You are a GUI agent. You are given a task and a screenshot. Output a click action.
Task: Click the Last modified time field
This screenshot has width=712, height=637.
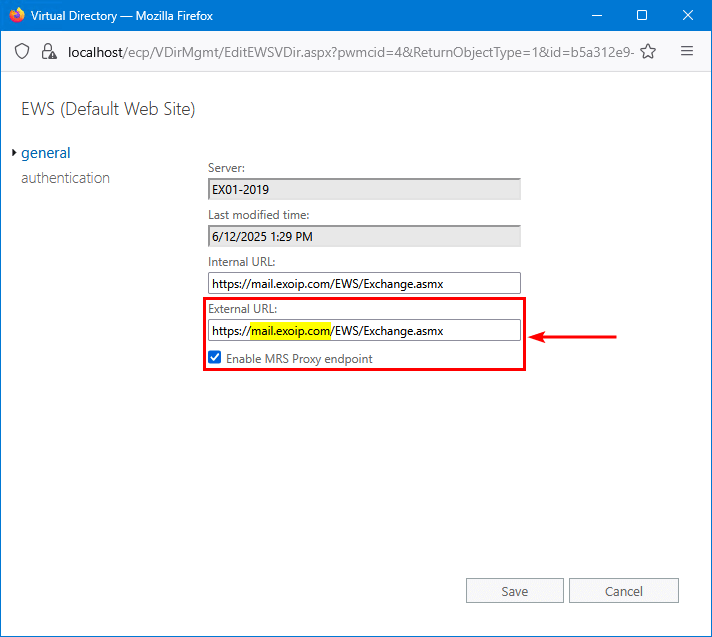[x=364, y=236]
